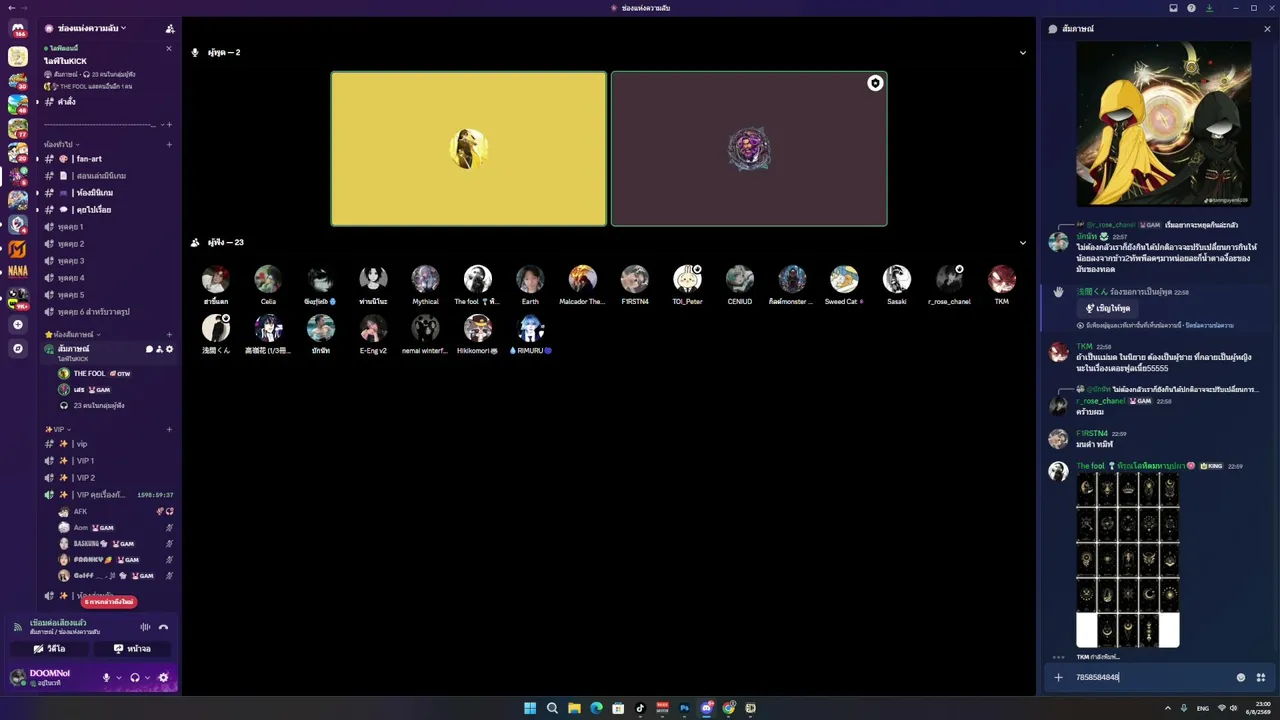The height and width of the screenshot is (720, 1280).
Task: Close the สัมภาษณ์ chat side panel
Action: [1267, 29]
